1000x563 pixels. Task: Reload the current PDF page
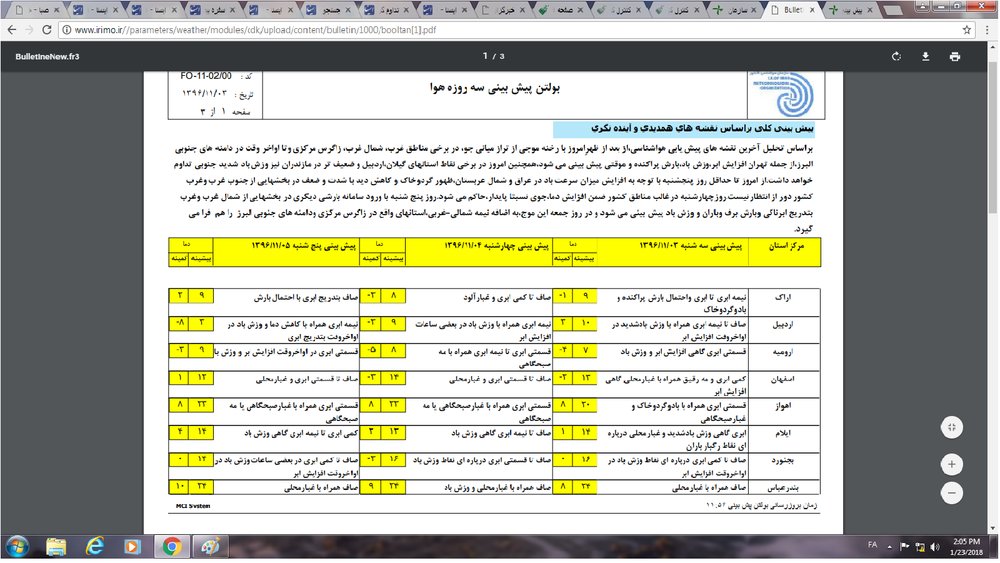click(47, 30)
